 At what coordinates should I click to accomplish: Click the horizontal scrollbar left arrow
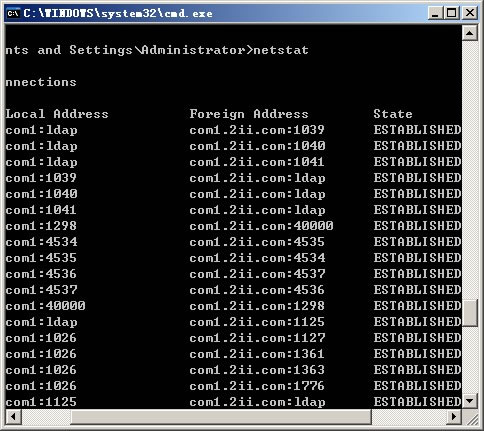click(14, 417)
